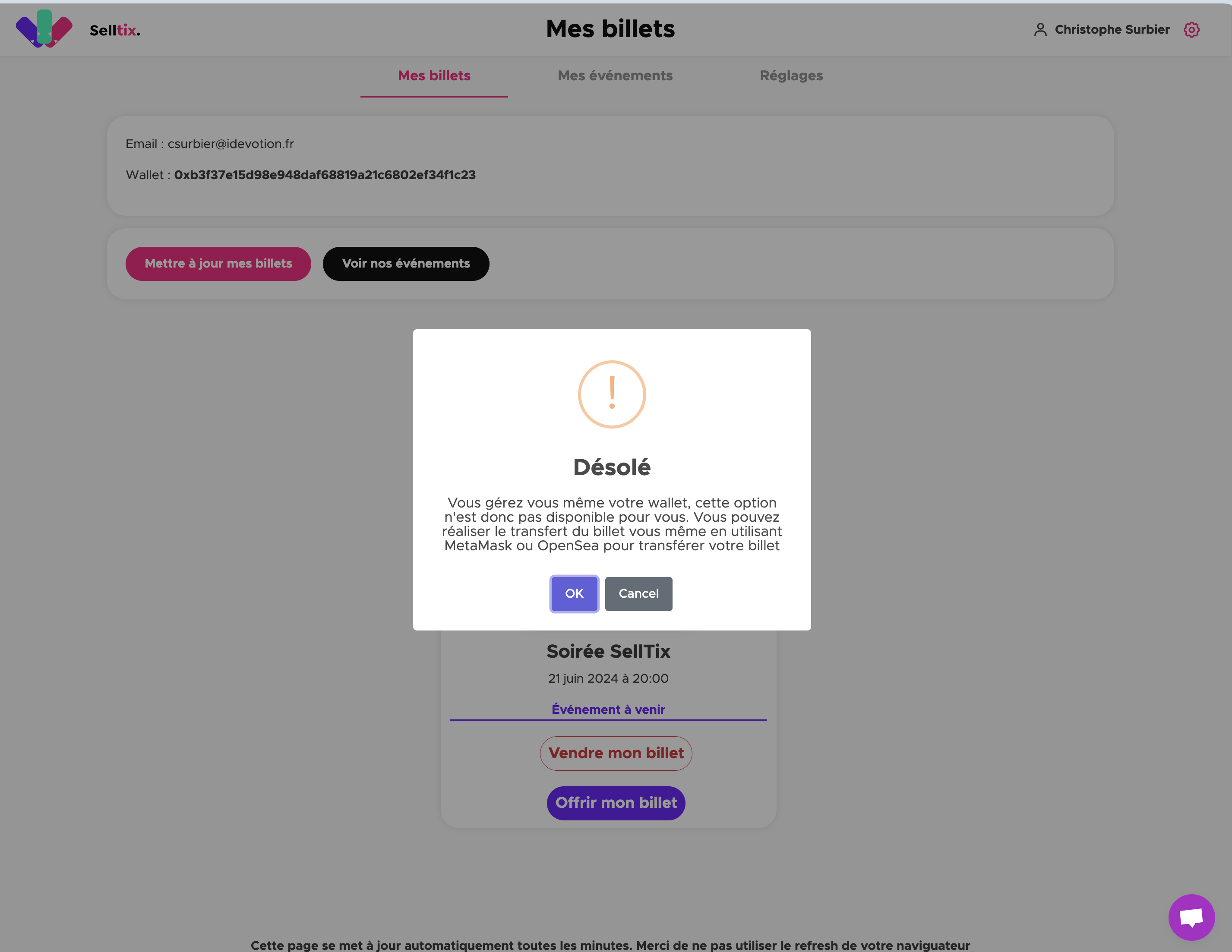The width and height of the screenshot is (1232, 952).
Task: Switch to the Mes billets tab
Action: (434, 76)
